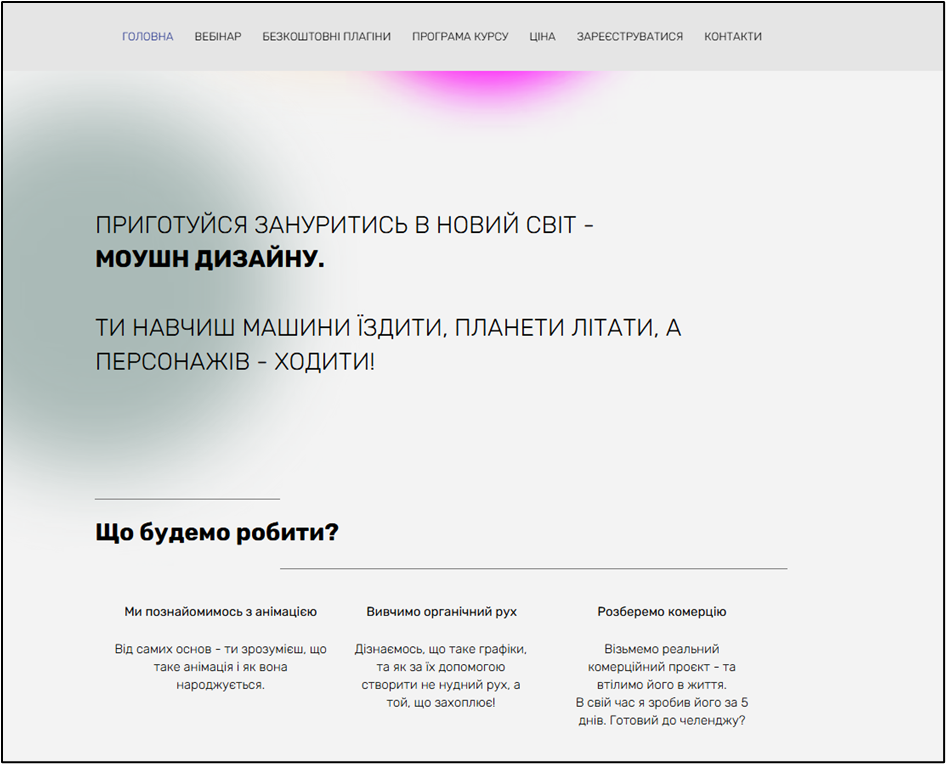The height and width of the screenshot is (764, 946).
Task: Open the ГОЛОВНА navigation link
Action: [146, 35]
